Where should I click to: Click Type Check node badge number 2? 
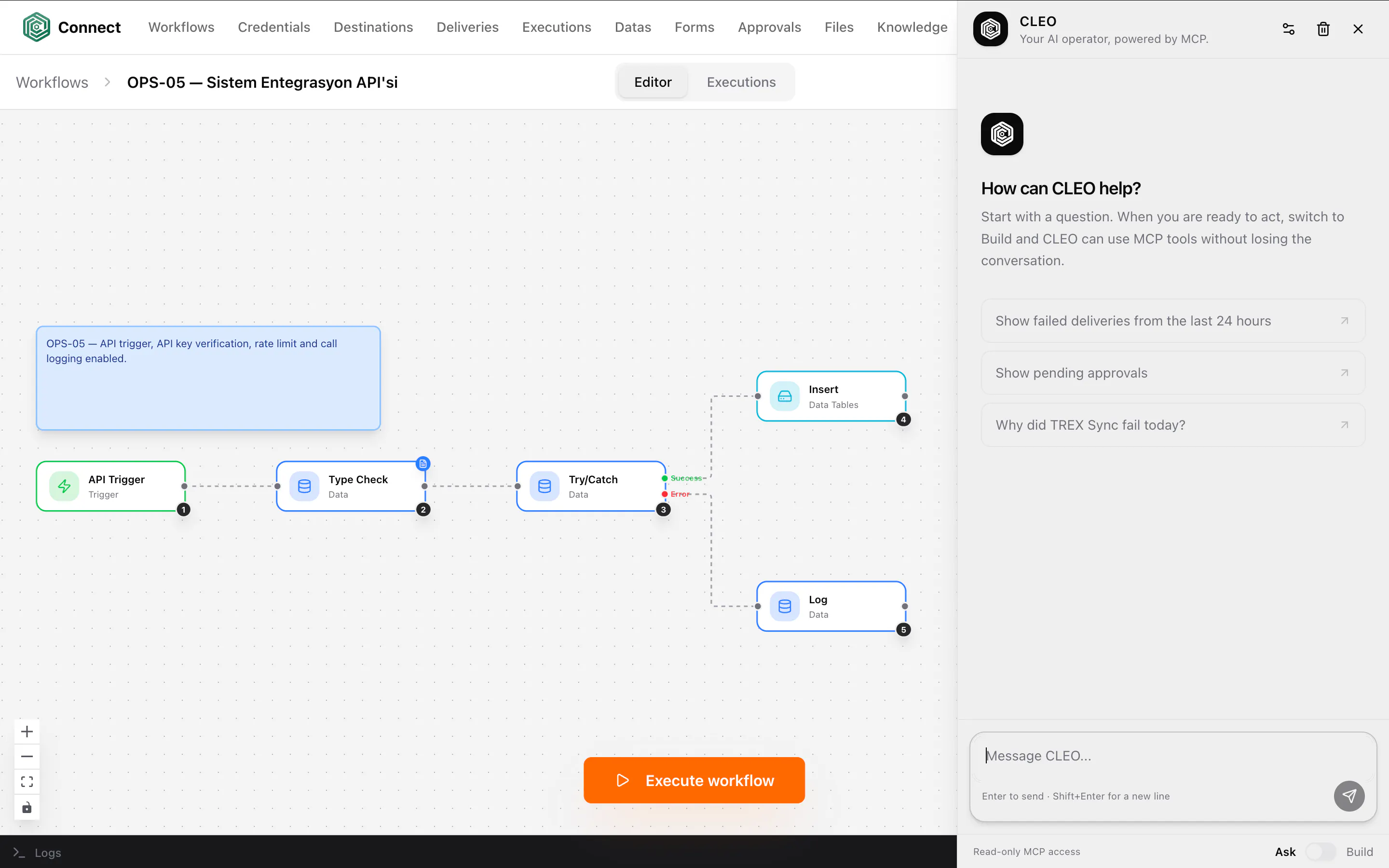point(423,509)
